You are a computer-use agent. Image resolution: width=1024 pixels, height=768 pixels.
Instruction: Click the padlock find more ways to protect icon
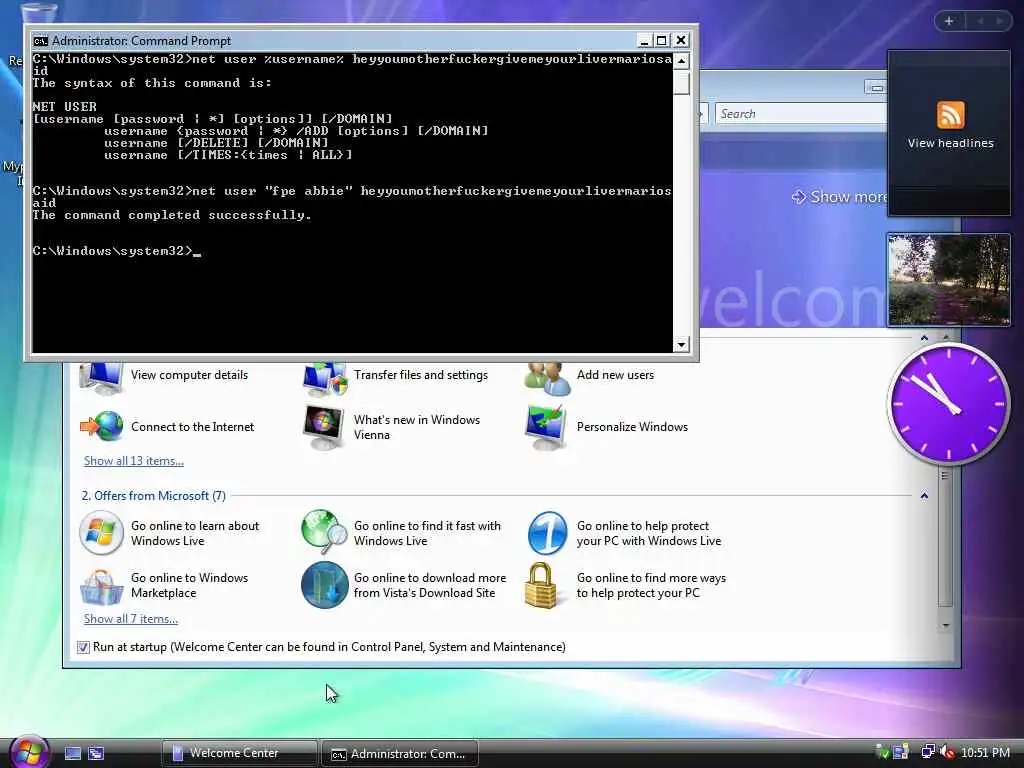541,586
